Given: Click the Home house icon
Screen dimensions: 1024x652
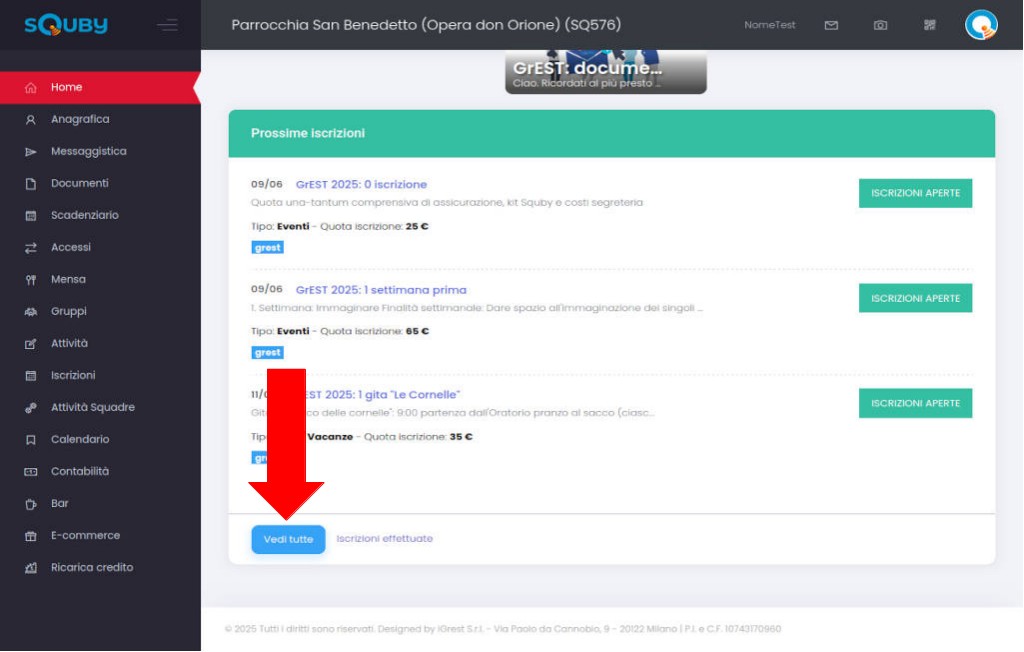Looking at the screenshot, I should pyautogui.click(x=31, y=88).
